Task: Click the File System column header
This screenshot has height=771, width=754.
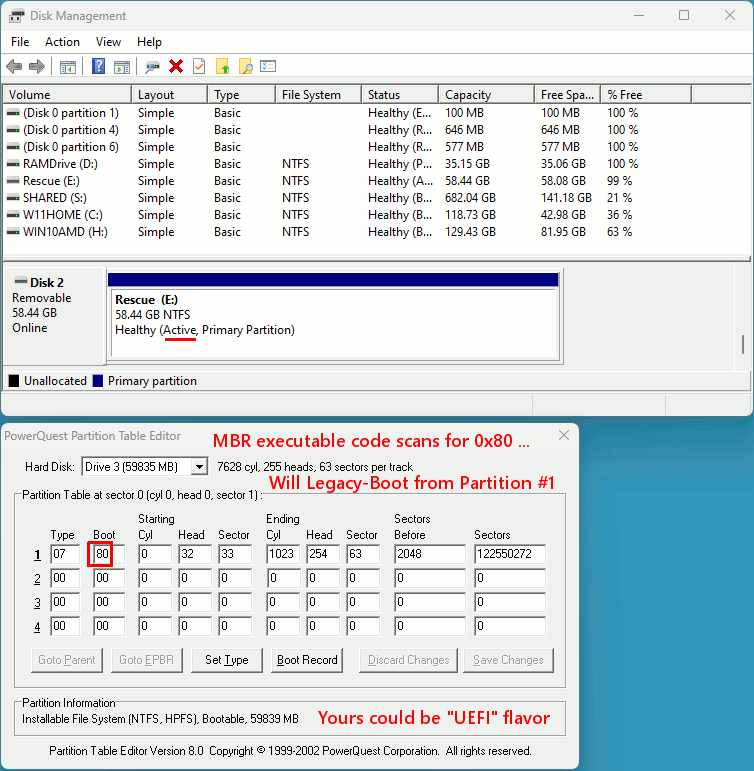Action: click(x=318, y=94)
